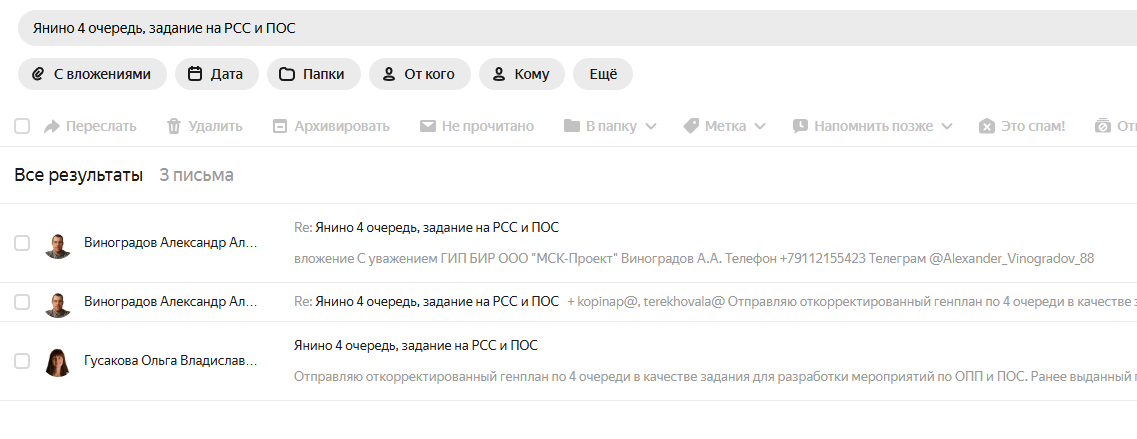Check the box for Гусакова Ольга's email

click(x=22, y=361)
